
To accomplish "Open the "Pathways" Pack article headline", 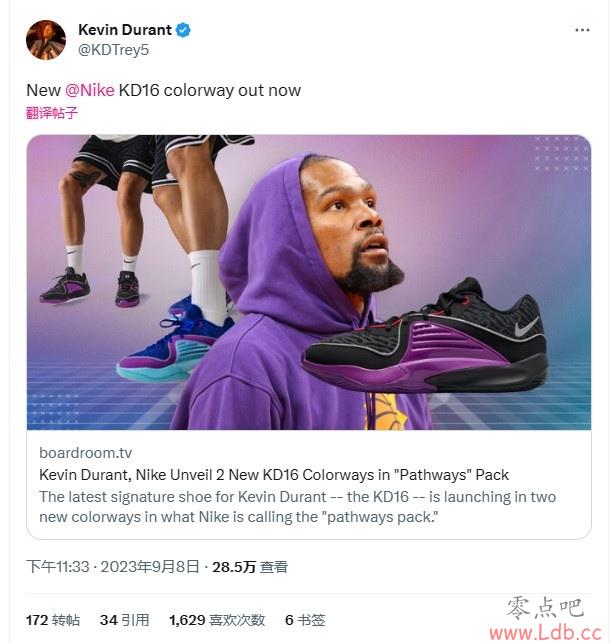I will pyautogui.click(x=274, y=475).
